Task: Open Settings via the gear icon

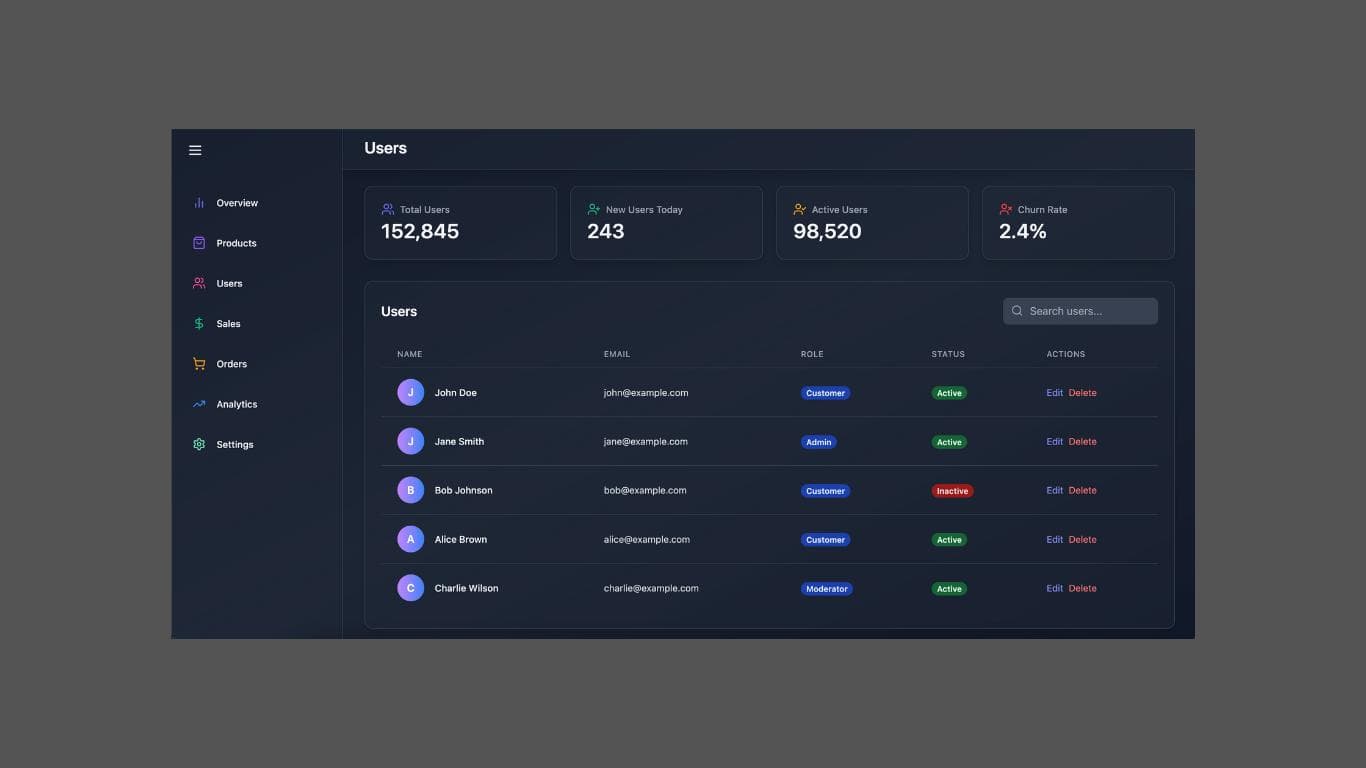Action: pyautogui.click(x=199, y=444)
